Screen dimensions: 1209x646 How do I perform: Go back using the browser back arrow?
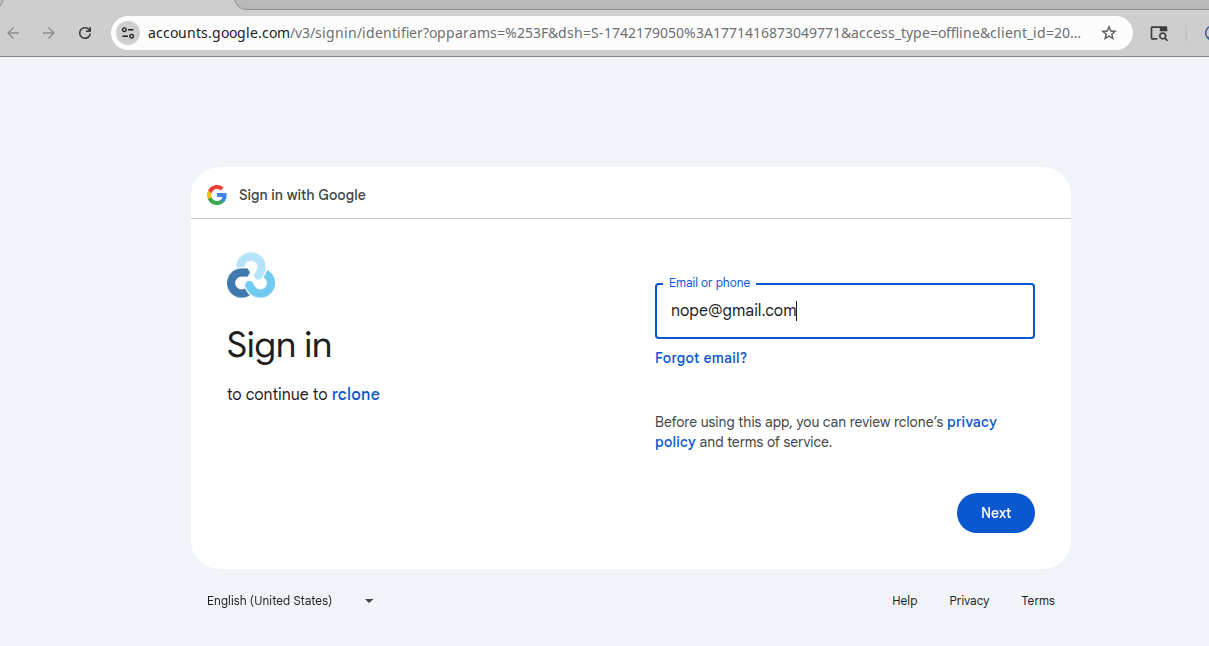pyautogui.click(x=14, y=33)
